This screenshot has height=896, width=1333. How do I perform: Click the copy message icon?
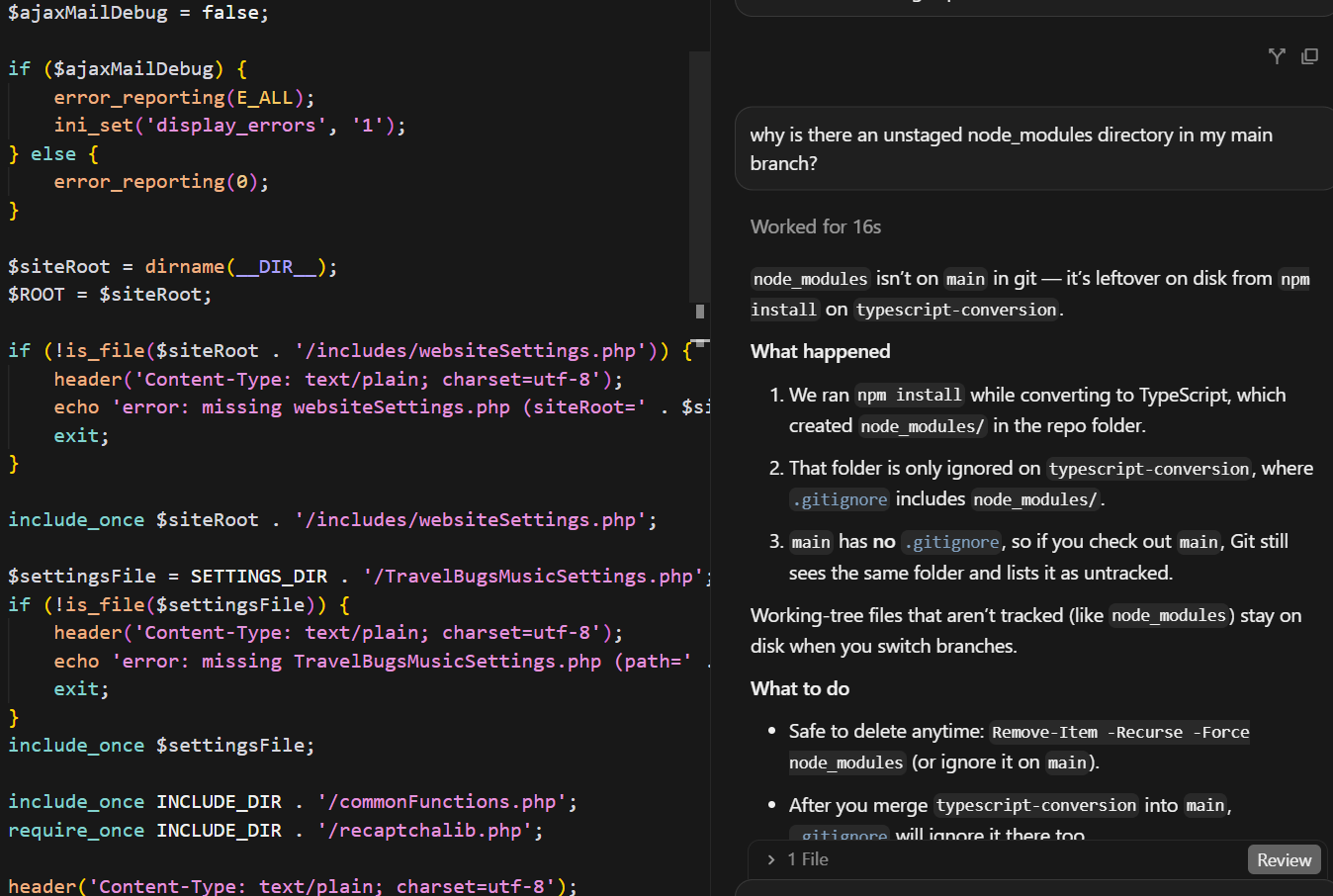click(1309, 56)
